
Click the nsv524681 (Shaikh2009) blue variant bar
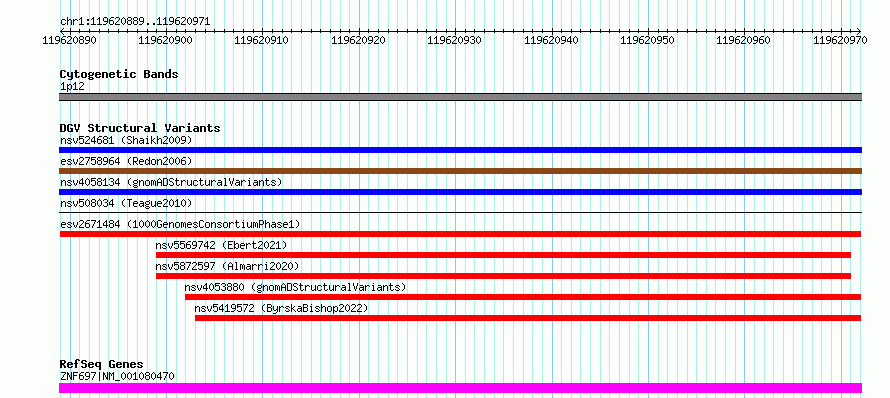pyautogui.click(x=460, y=150)
